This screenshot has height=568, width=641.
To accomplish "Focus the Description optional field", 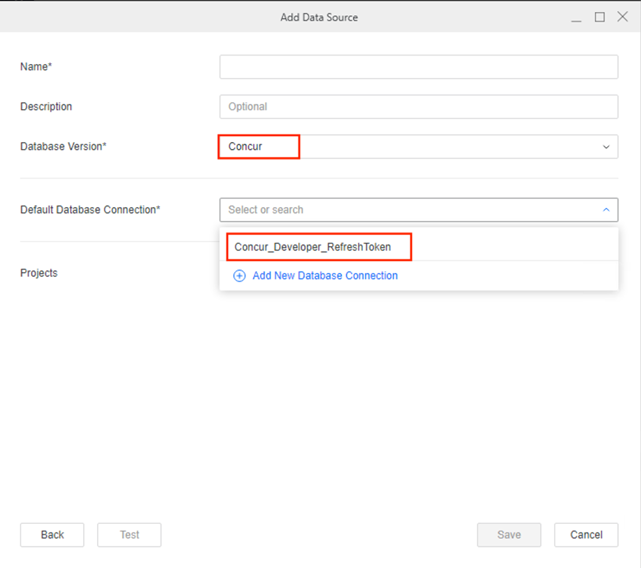I will tap(419, 107).
